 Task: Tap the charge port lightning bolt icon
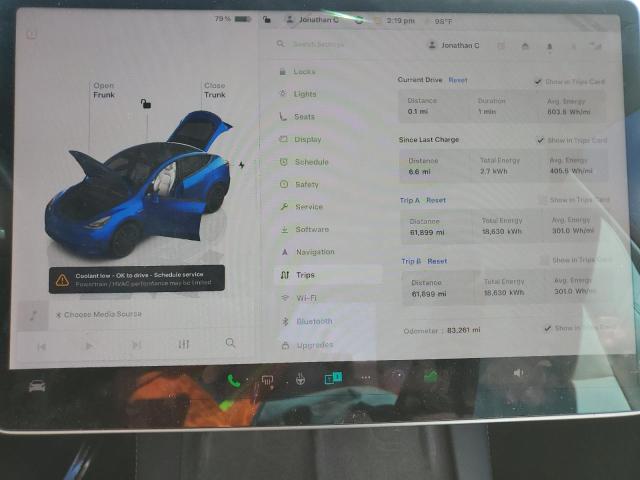(x=240, y=165)
